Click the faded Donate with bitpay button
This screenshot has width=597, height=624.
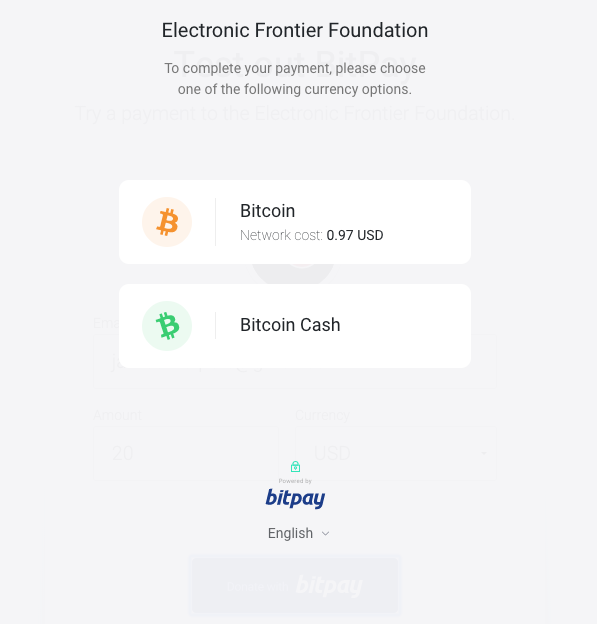(295, 586)
